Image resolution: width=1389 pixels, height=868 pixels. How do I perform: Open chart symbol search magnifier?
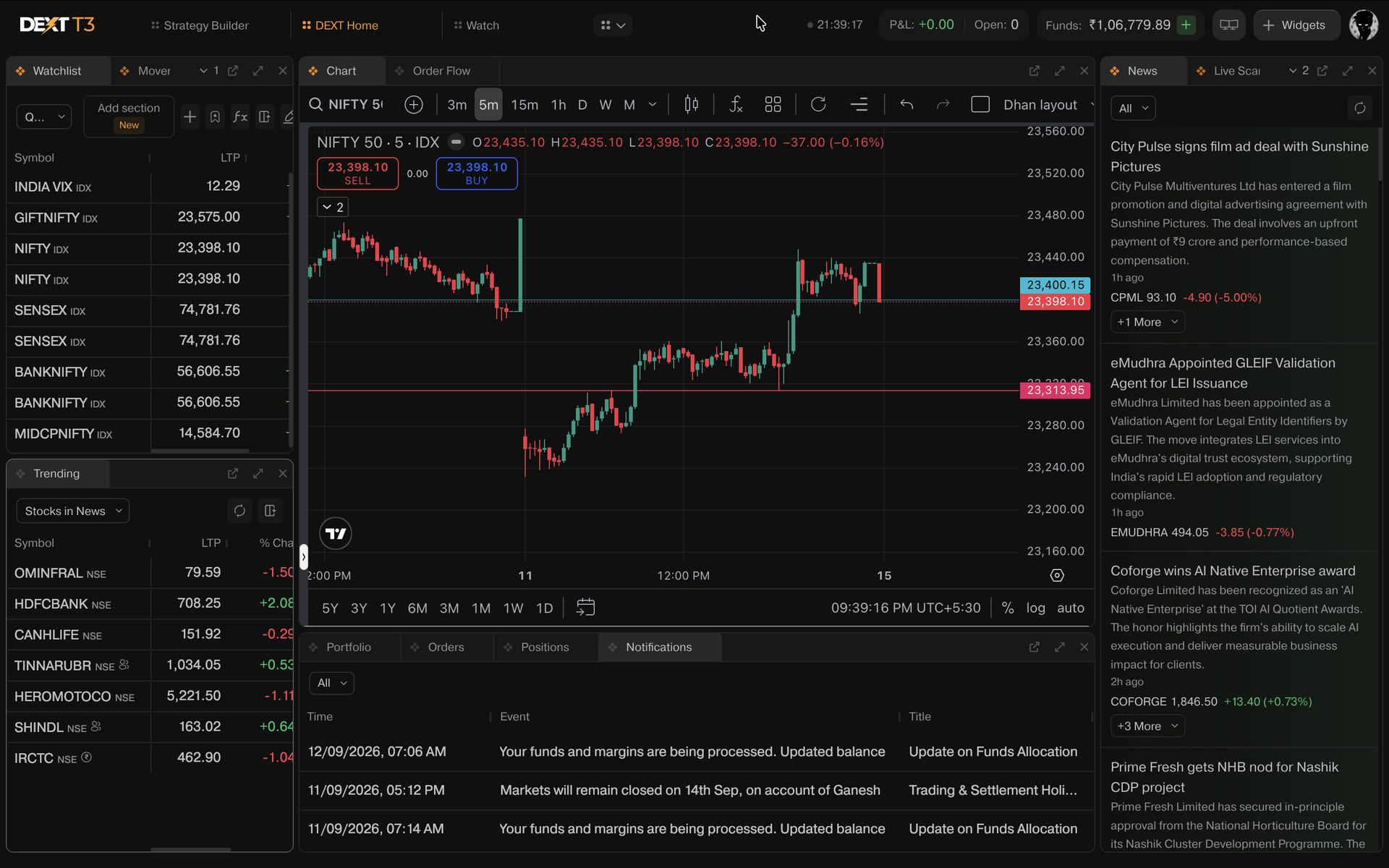point(315,105)
